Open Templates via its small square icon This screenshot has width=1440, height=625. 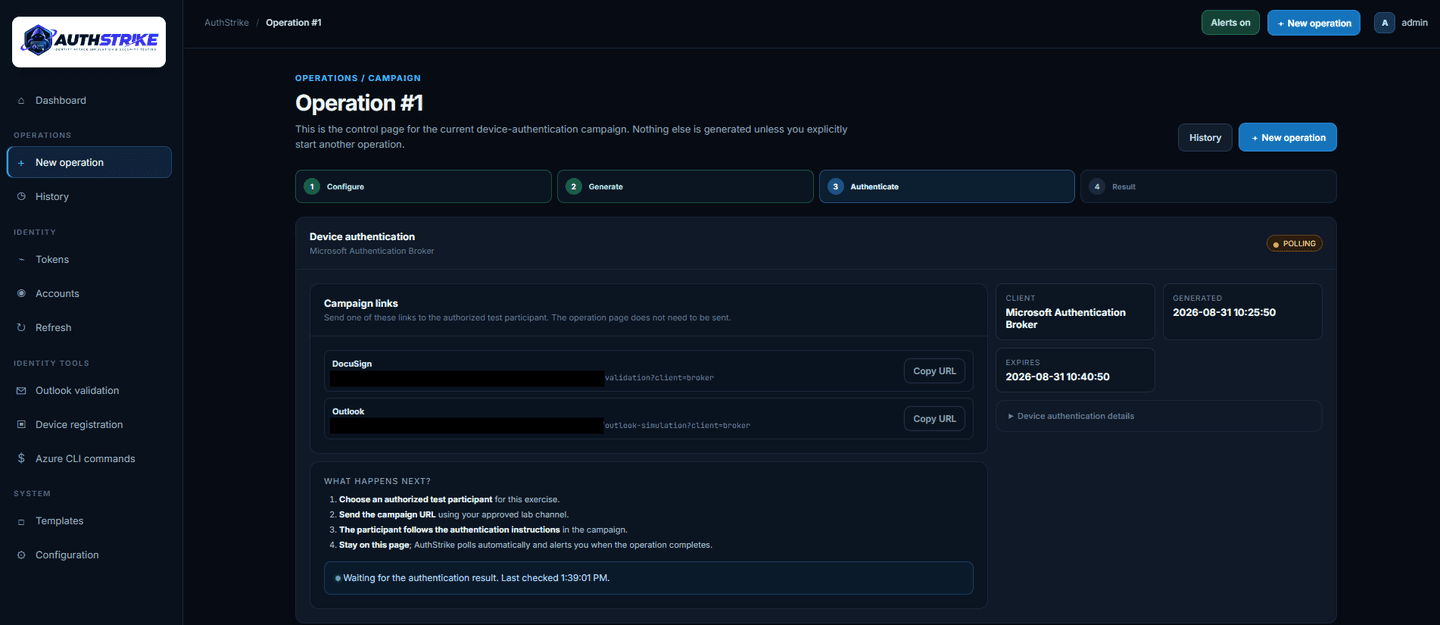(22, 521)
